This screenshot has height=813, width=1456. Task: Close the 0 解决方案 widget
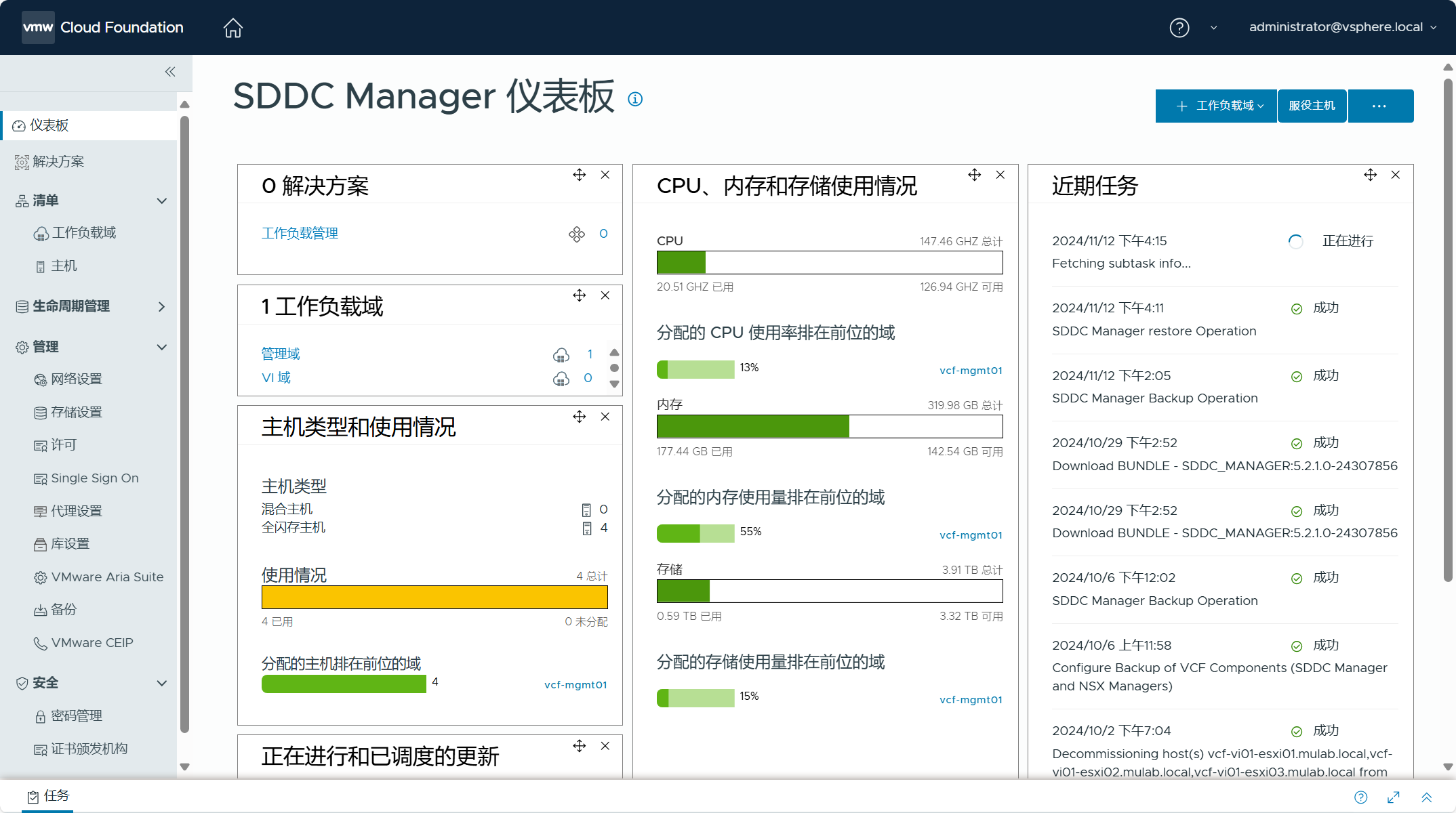[605, 175]
